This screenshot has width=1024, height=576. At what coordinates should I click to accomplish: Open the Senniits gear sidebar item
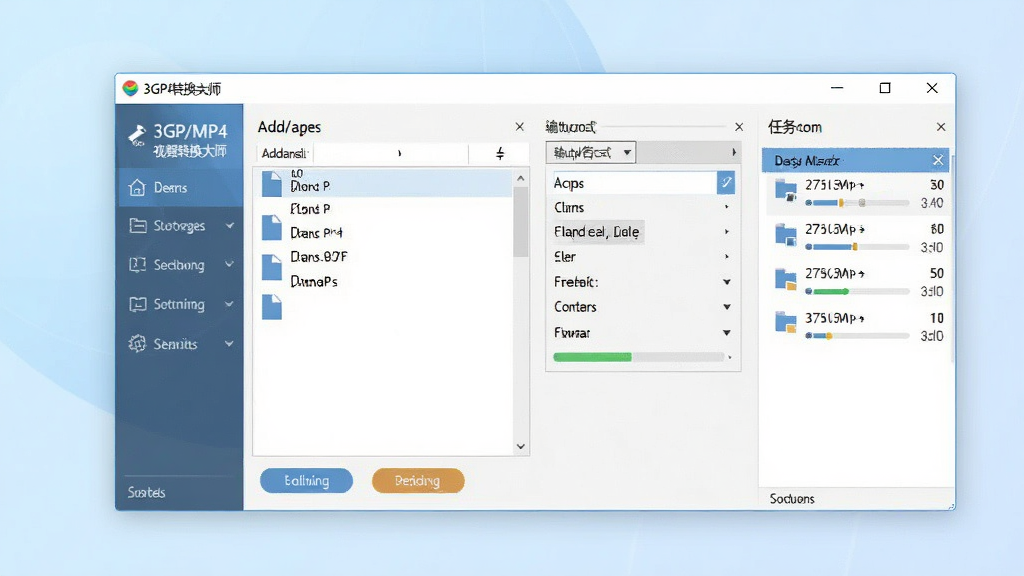(180, 344)
